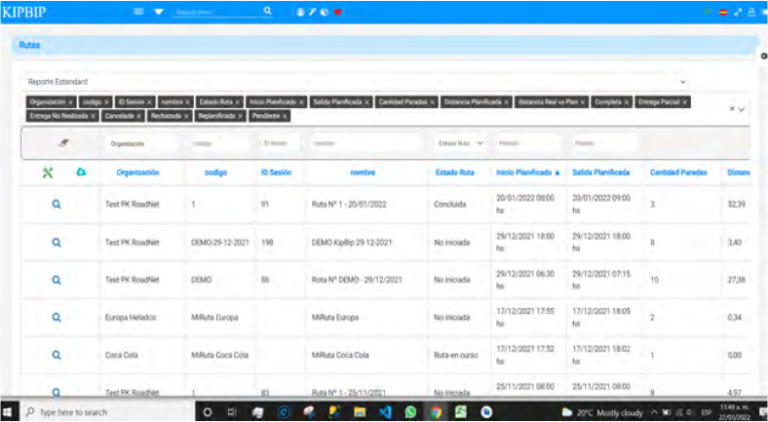This screenshot has height=422, width=768.
Task: Open the hamburger menu in top bar
Action: [x=139, y=12]
